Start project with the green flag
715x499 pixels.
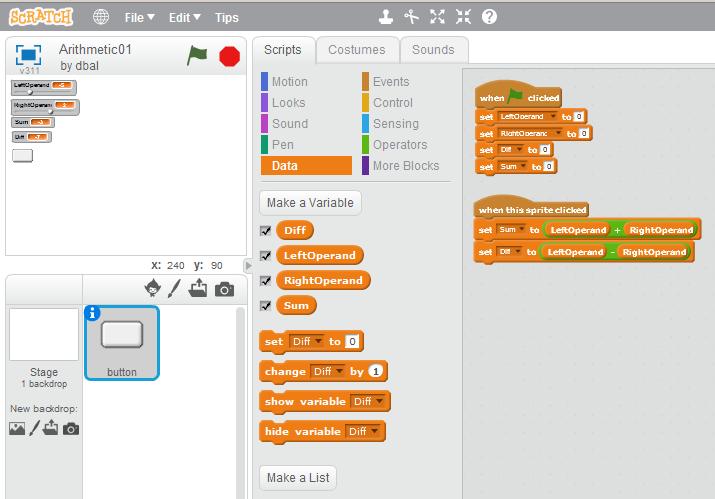pos(197,56)
